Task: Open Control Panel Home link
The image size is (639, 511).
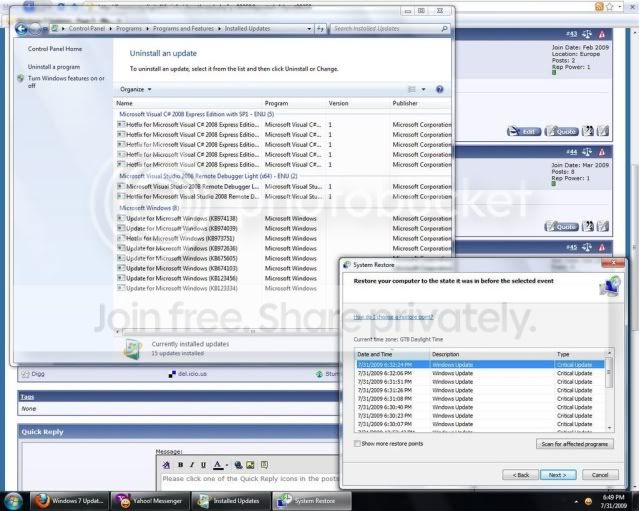Action: click(x=55, y=49)
